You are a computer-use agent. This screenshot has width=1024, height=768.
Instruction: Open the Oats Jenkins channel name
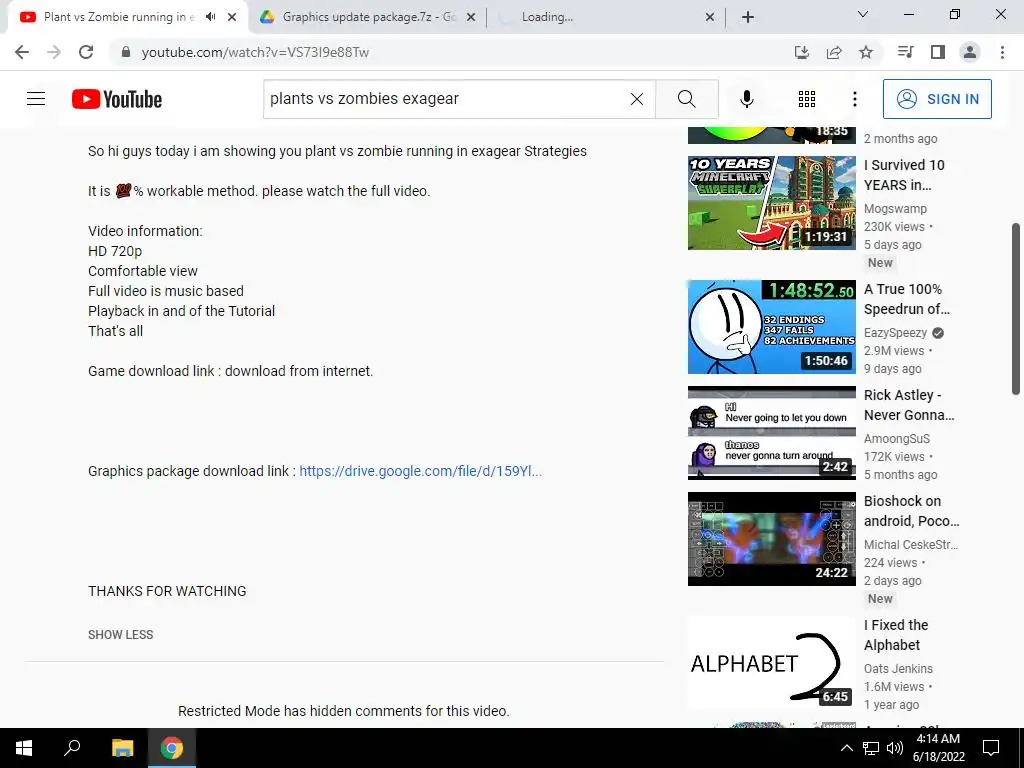pyautogui.click(x=898, y=668)
